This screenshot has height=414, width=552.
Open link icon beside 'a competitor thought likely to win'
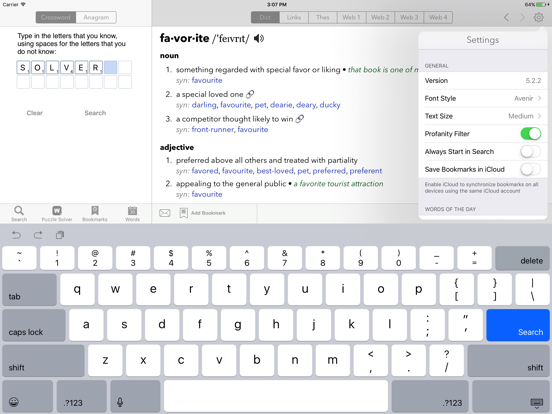[300, 119]
